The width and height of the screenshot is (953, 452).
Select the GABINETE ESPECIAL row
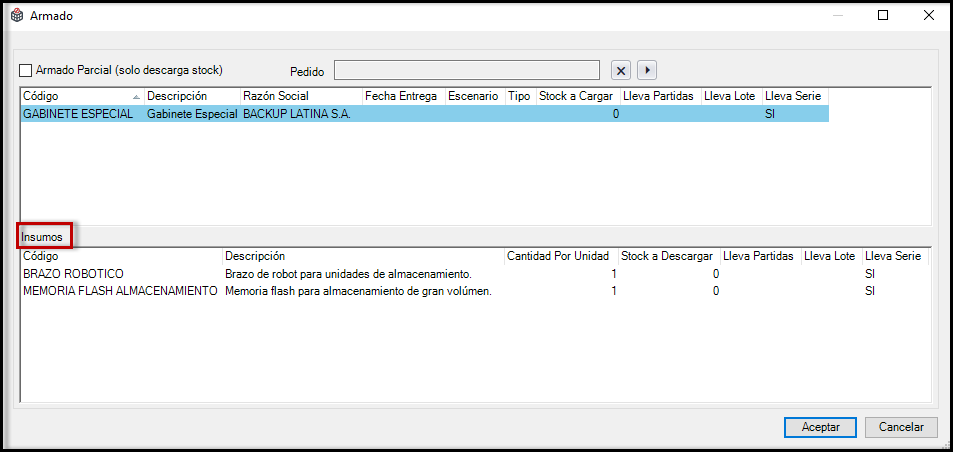pyautogui.click(x=424, y=114)
